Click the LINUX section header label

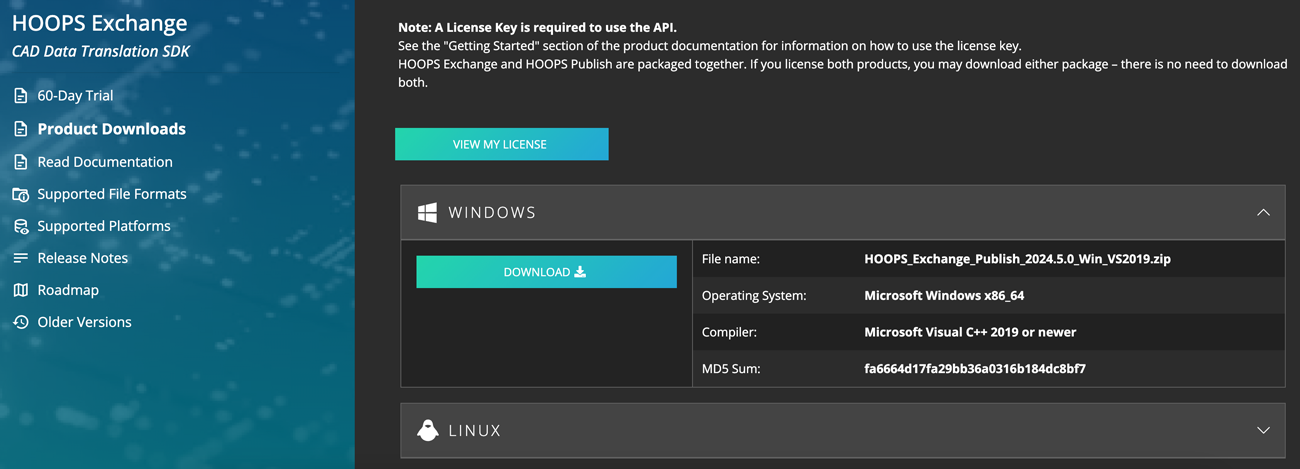point(474,431)
